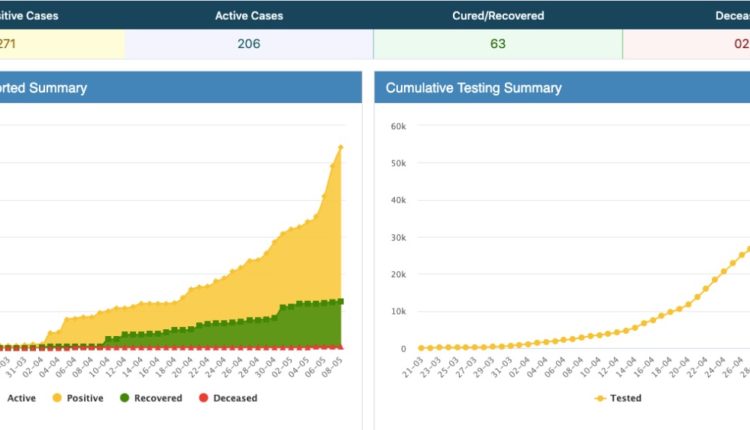Click the 02 deceased count
This screenshot has height=430, width=750.
741,44
